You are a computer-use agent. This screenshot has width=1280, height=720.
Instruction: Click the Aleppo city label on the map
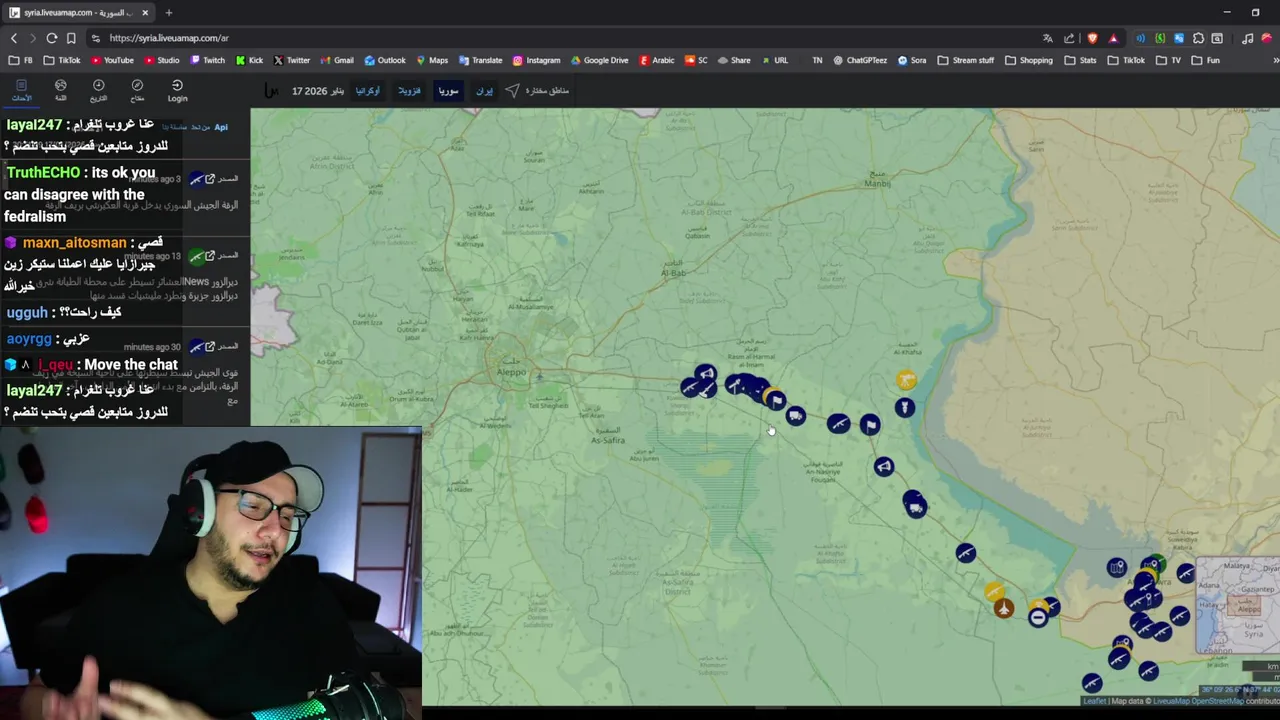pyautogui.click(x=511, y=372)
